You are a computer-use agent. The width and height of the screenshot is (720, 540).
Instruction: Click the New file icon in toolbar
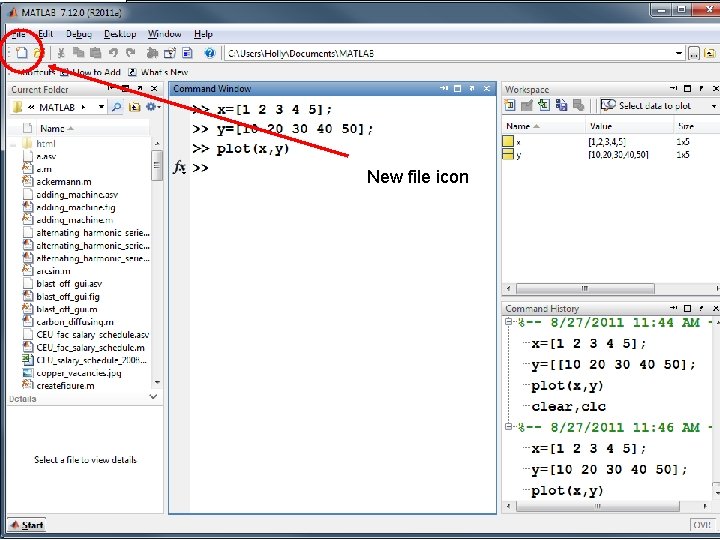22,53
